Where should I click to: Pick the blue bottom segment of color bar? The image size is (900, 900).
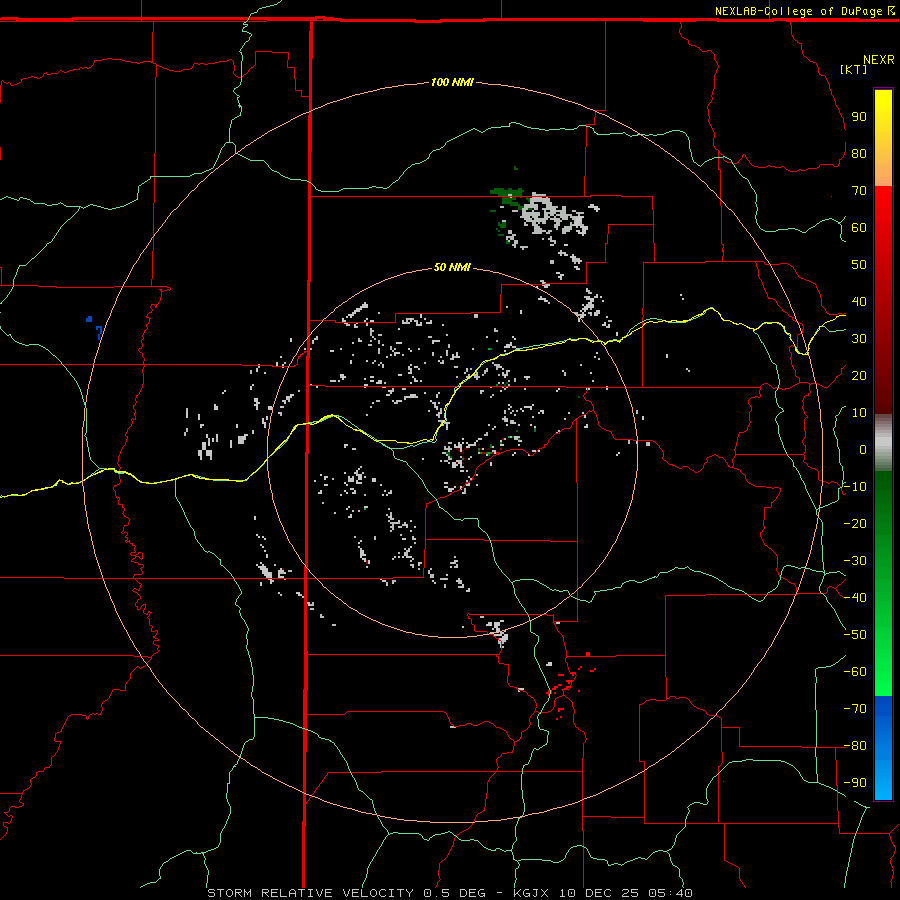[x=883, y=748]
